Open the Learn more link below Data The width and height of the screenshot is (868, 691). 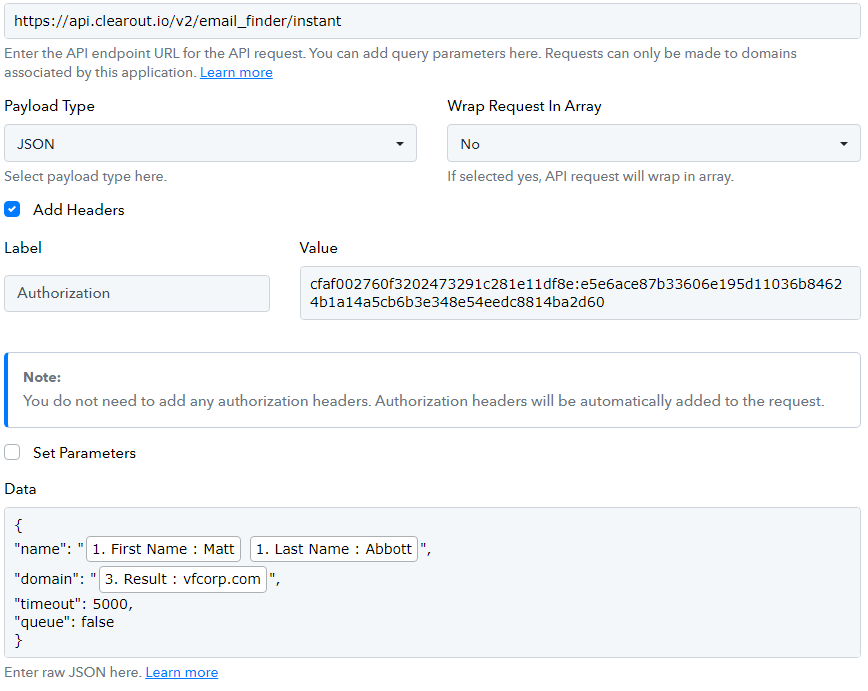tap(182, 672)
